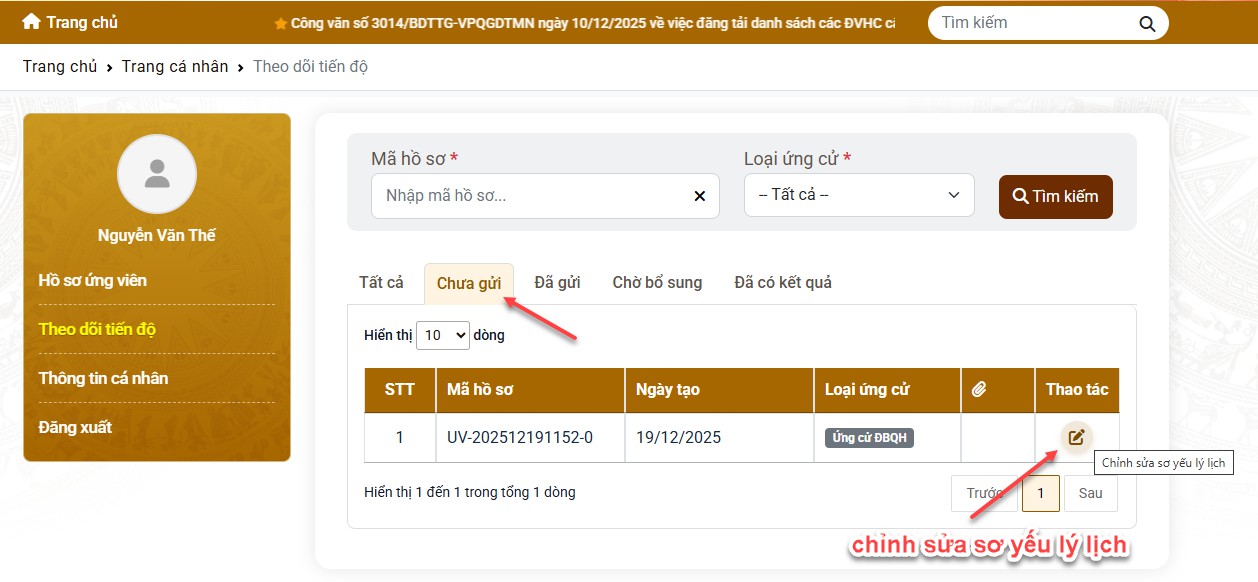Switch to the Tất cả tab
1258x582 pixels.
point(381,283)
